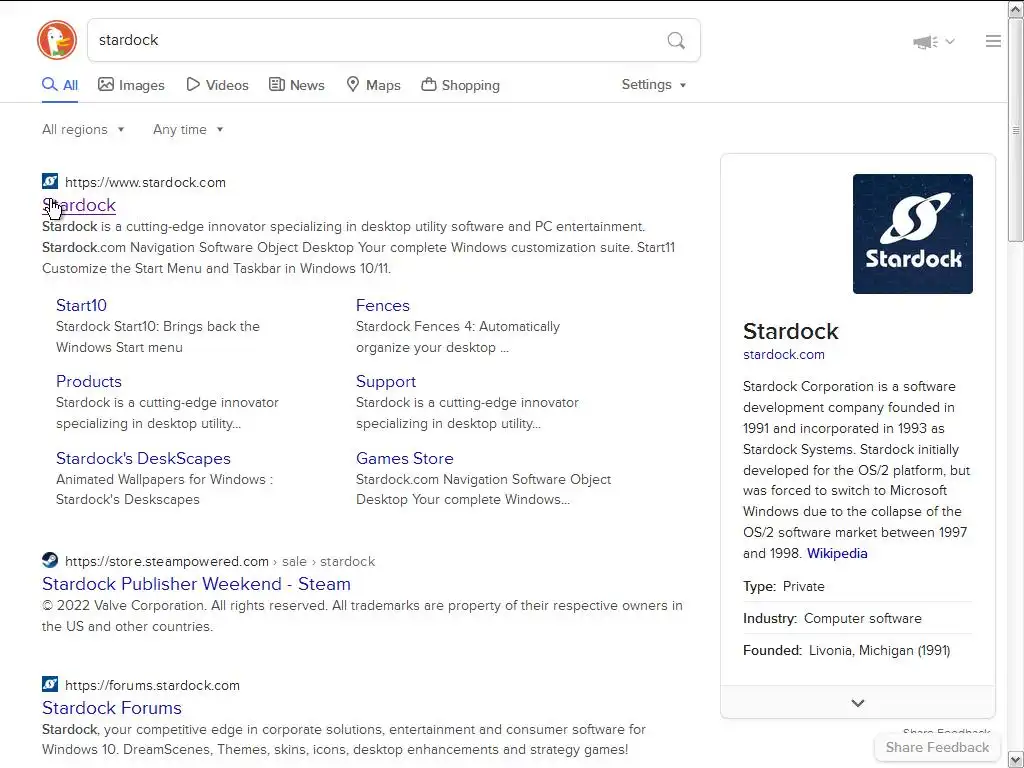Click Stardock favicon beside www.stardock.com
The height and width of the screenshot is (768, 1024).
coord(50,181)
